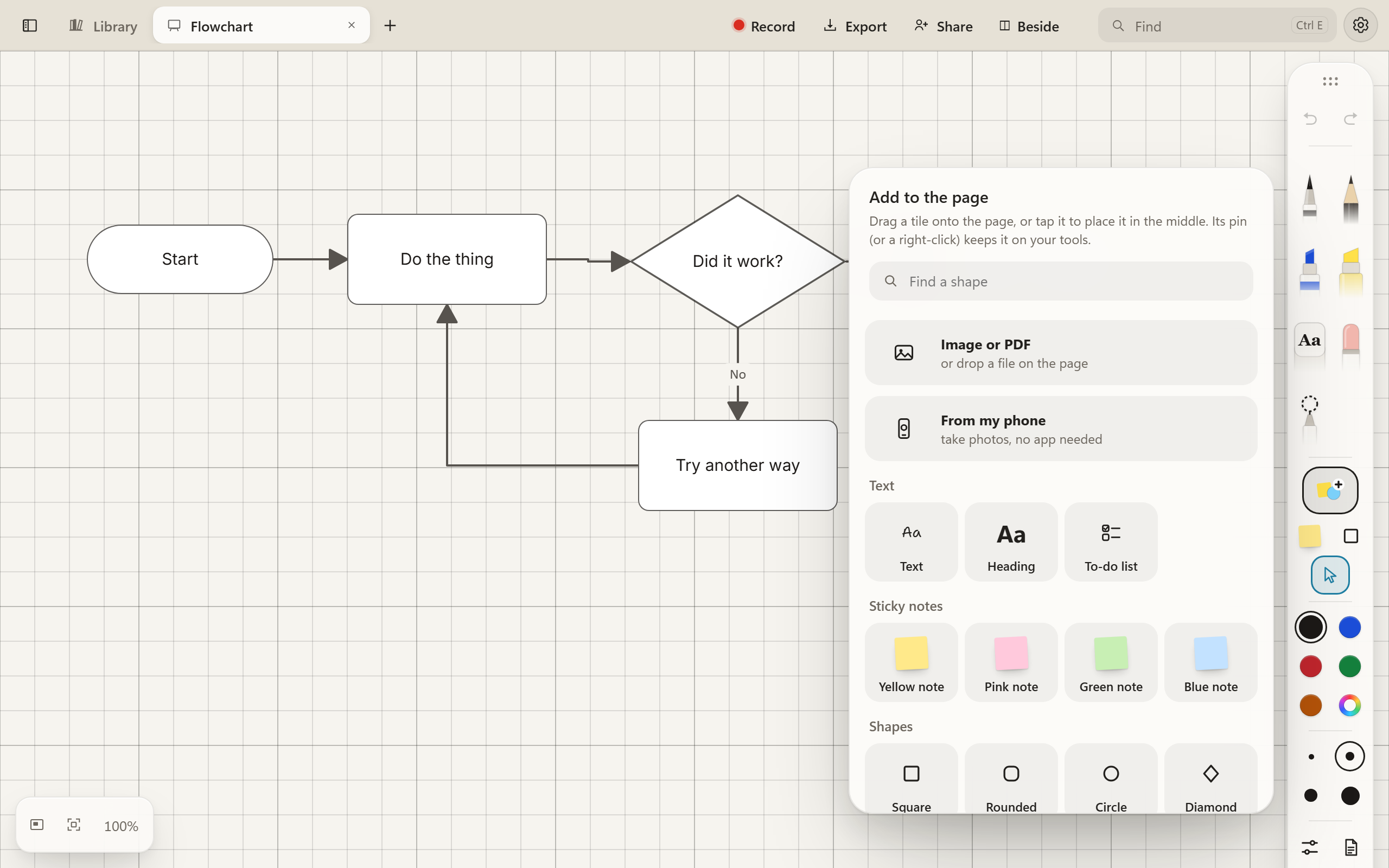Image resolution: width=1389 pixels, height=868 pixels.
Task: Click the Find a shape field
Action: click(x=1061, y=282)
